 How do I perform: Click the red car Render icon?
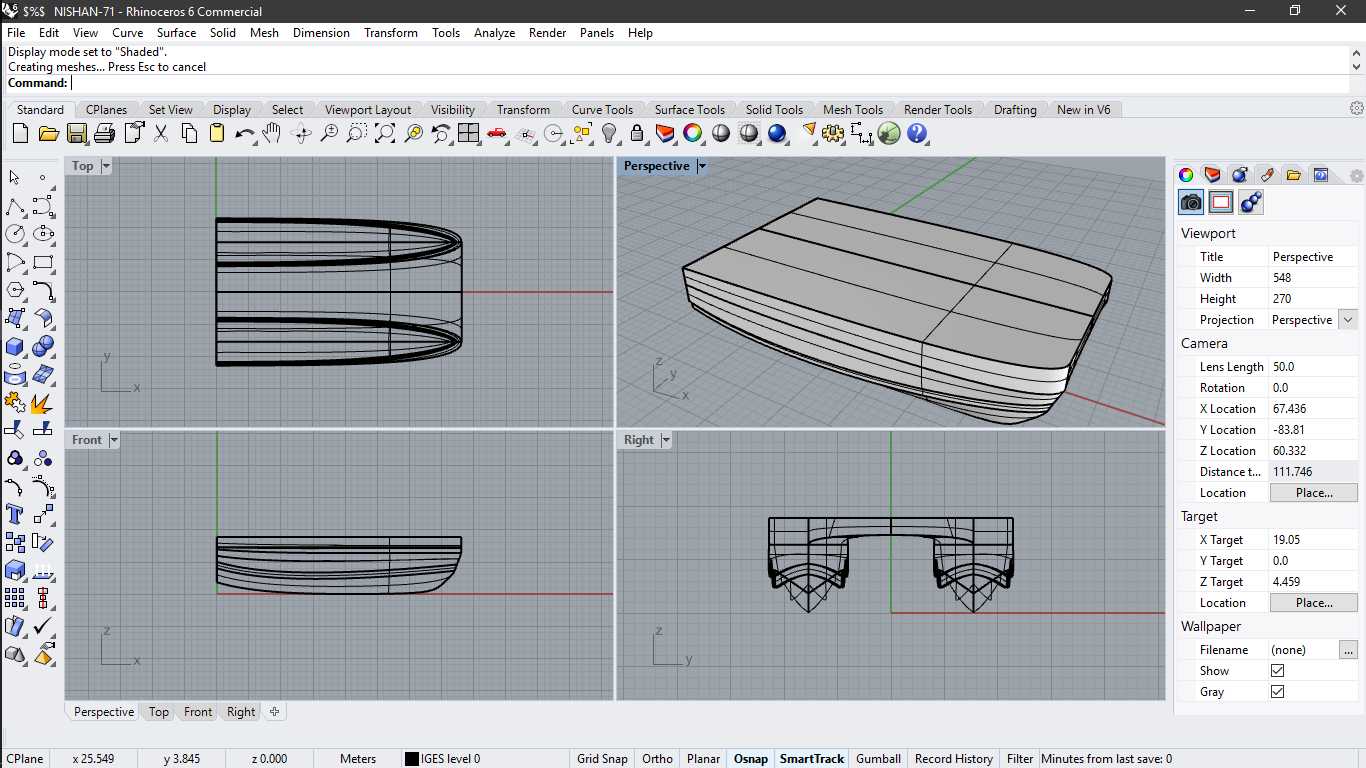tap(497, 133)
